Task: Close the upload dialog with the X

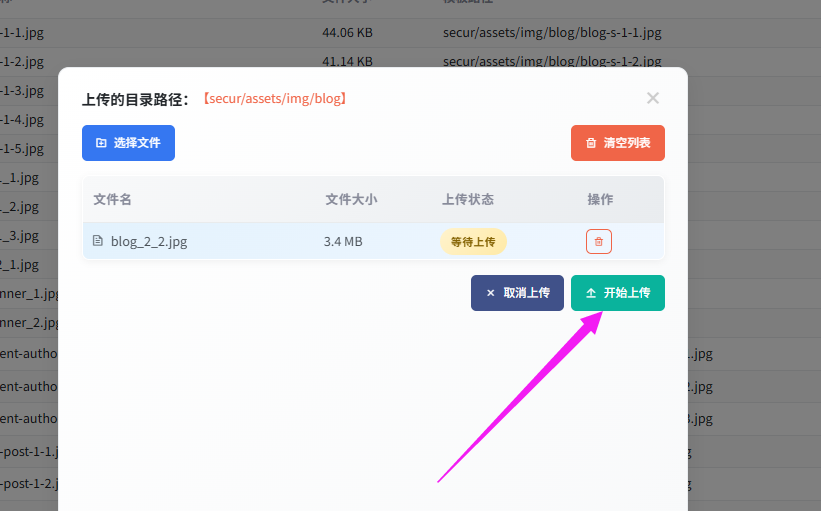Action: click(x=653, y=98)
